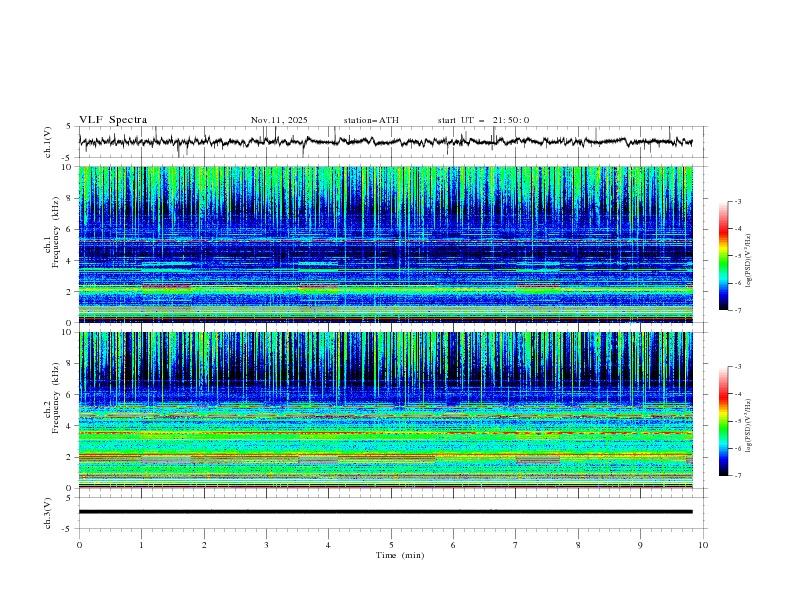Click the Nov.11, 2025 date label
Viewport: 792px width, 612px height.
tap(279, 120)
